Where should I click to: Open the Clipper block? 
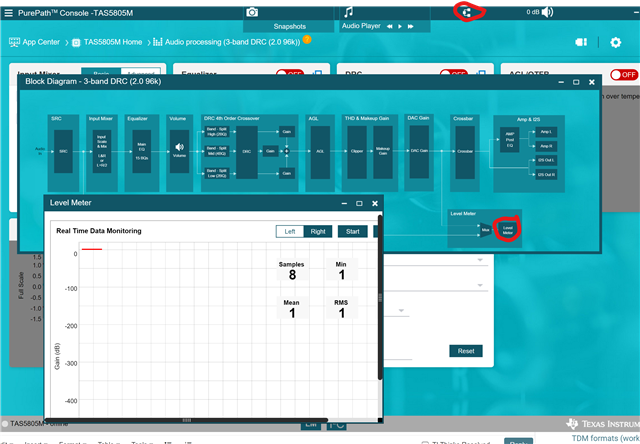tap(357, 152)
